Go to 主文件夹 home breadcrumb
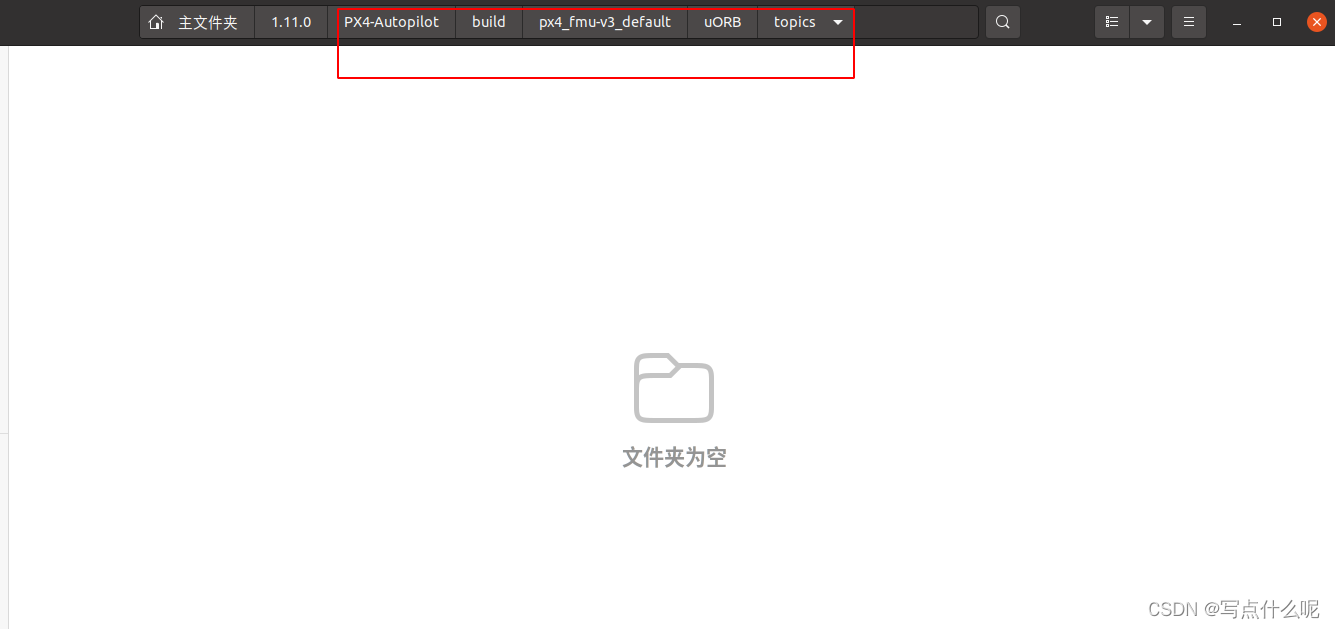This screenshot has height=629, width=1335. pyautogui.click(x=197, y=22)
